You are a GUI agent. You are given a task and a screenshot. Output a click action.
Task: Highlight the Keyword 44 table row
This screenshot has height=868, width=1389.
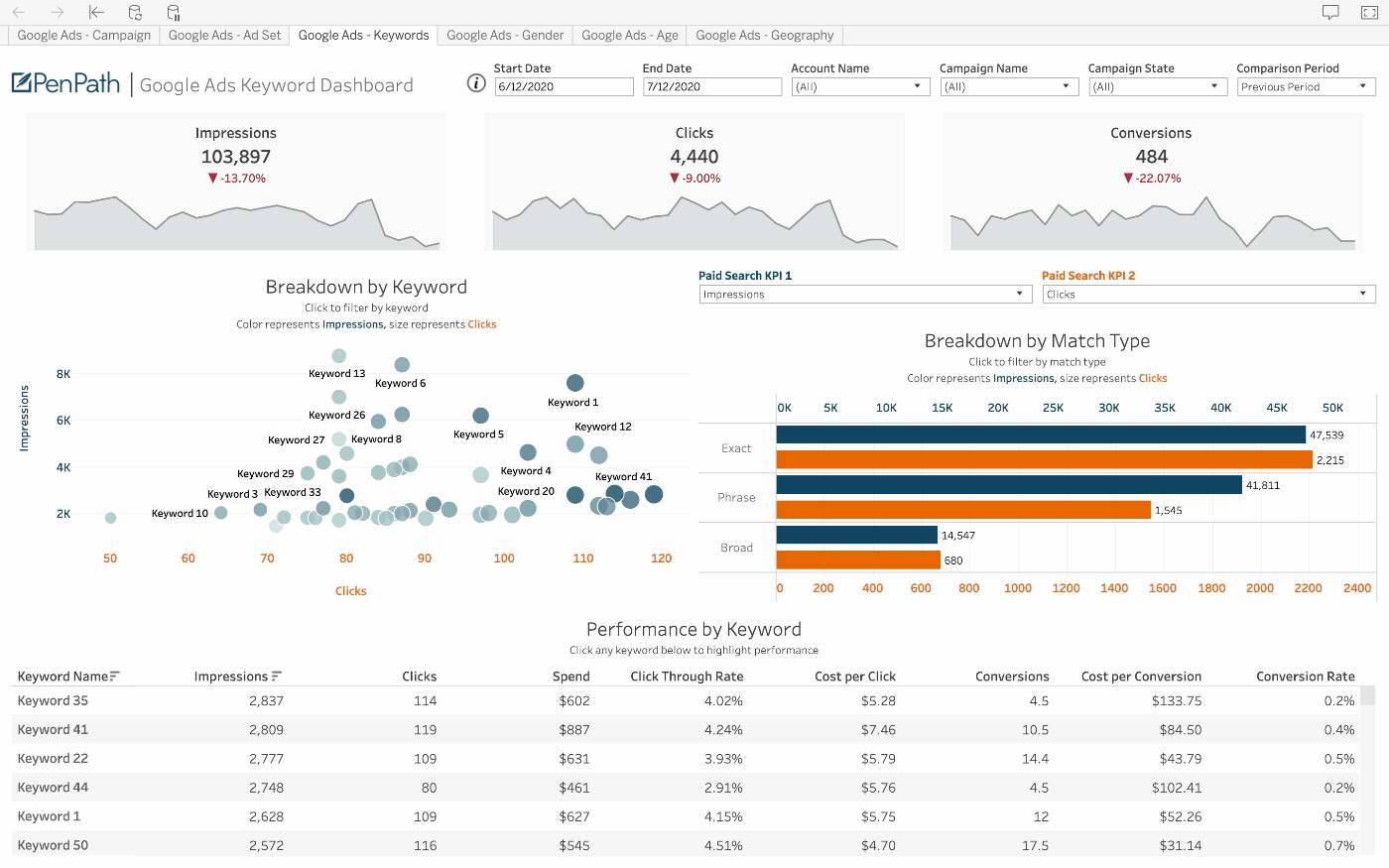pyautogui.click(x=686, y=788)
